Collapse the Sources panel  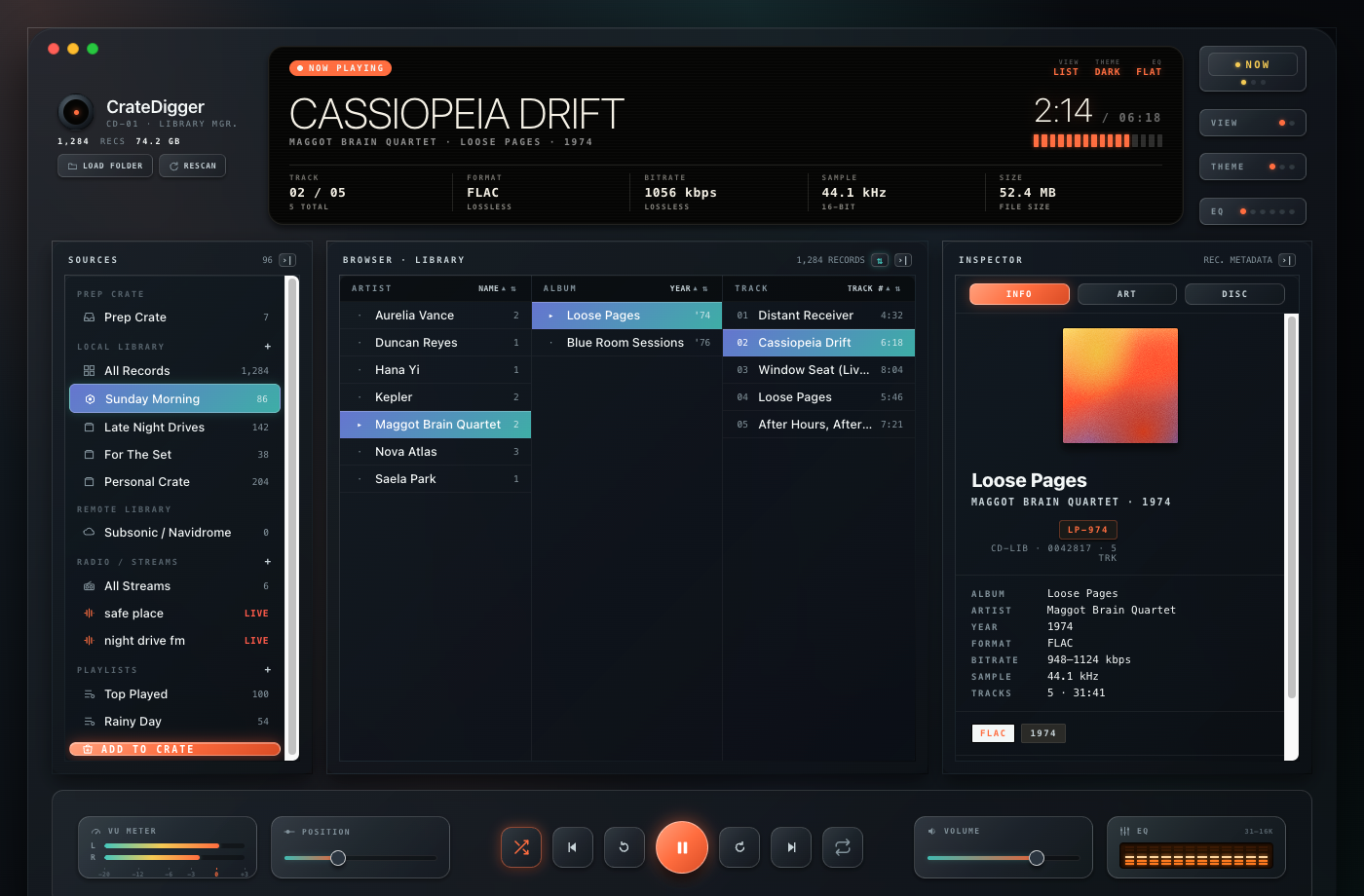[x=287, y=260]
